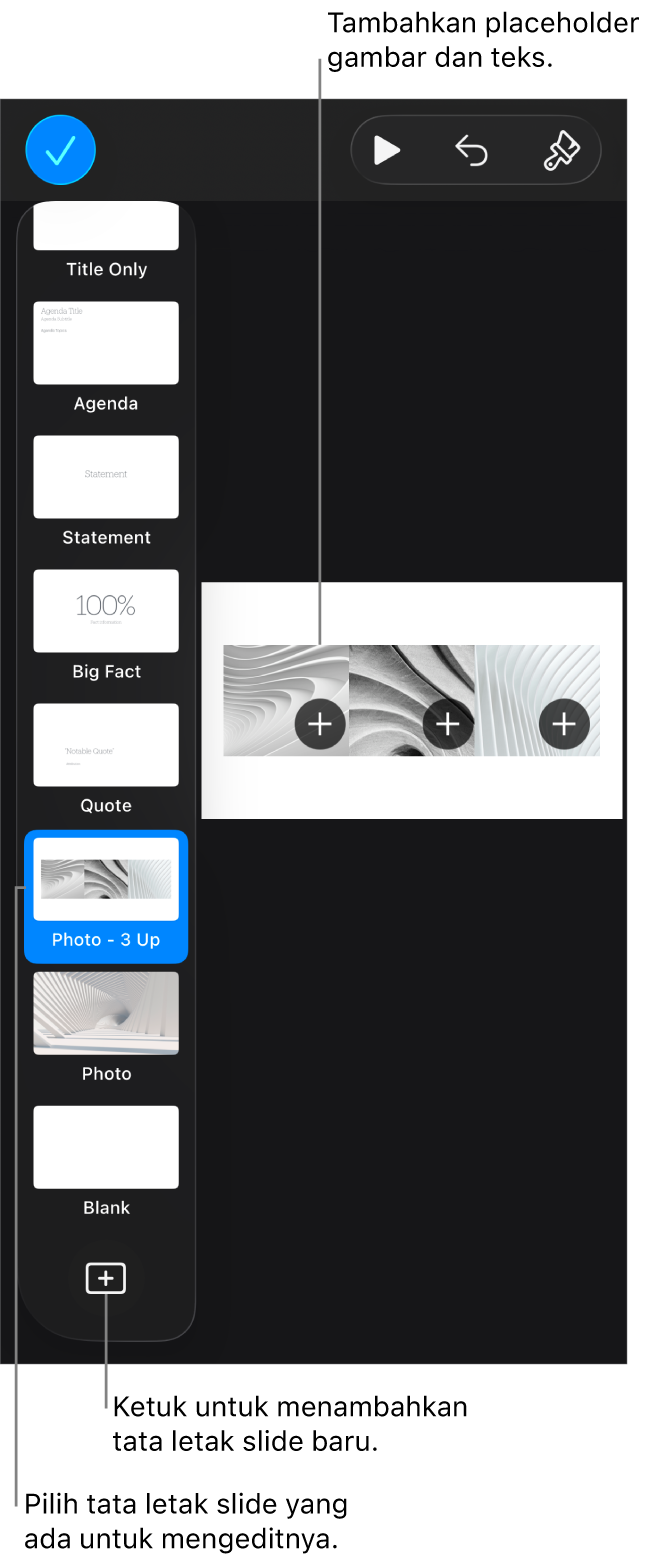Screen dimensions: 649x1564
Task: Choose the Statement slide layout
Action: point(106,477)
